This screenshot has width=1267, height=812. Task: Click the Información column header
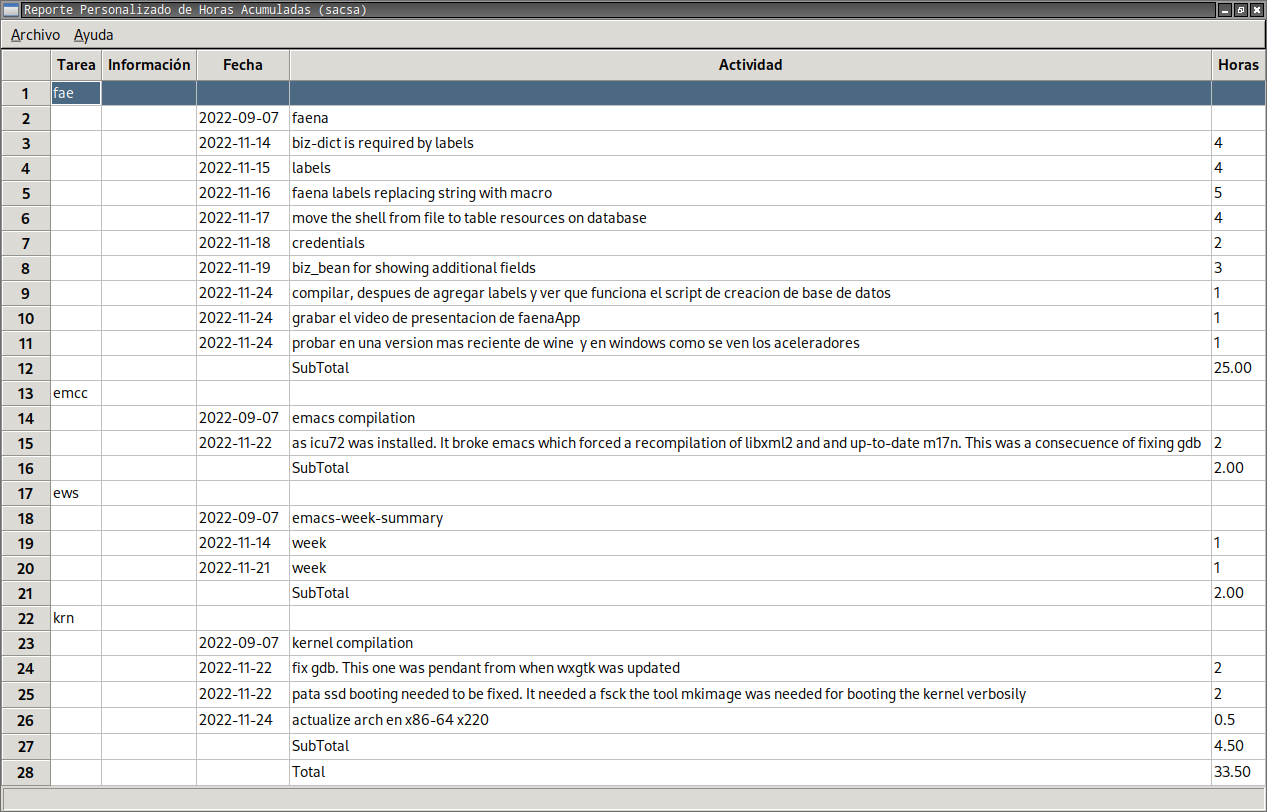(x=149, y=65)
